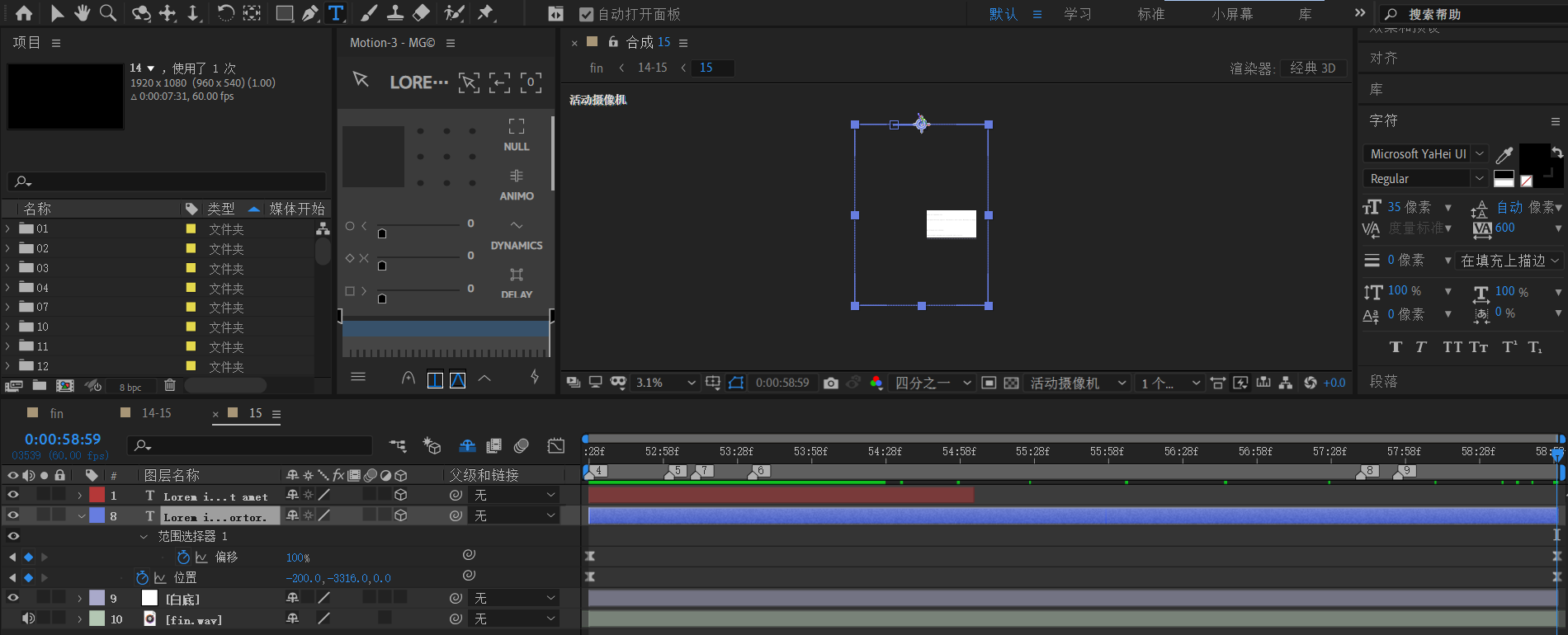Open the 对齐 panel

click(1384, 58)
